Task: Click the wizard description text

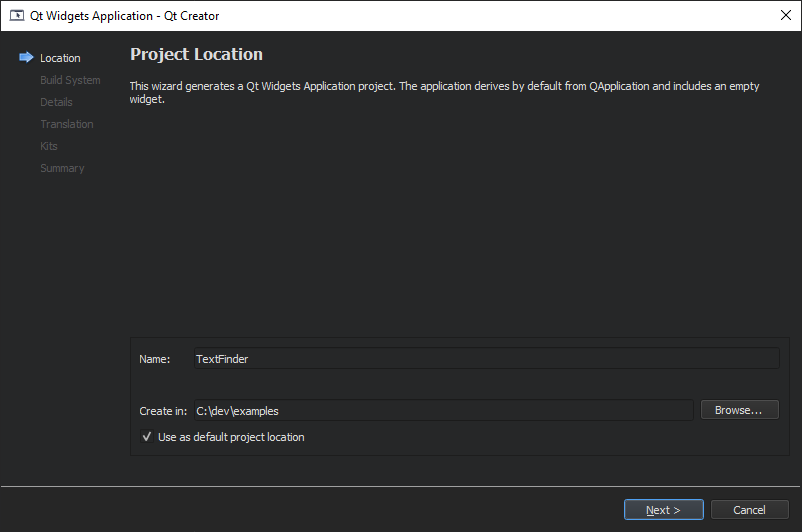Action: pos(444,92)
